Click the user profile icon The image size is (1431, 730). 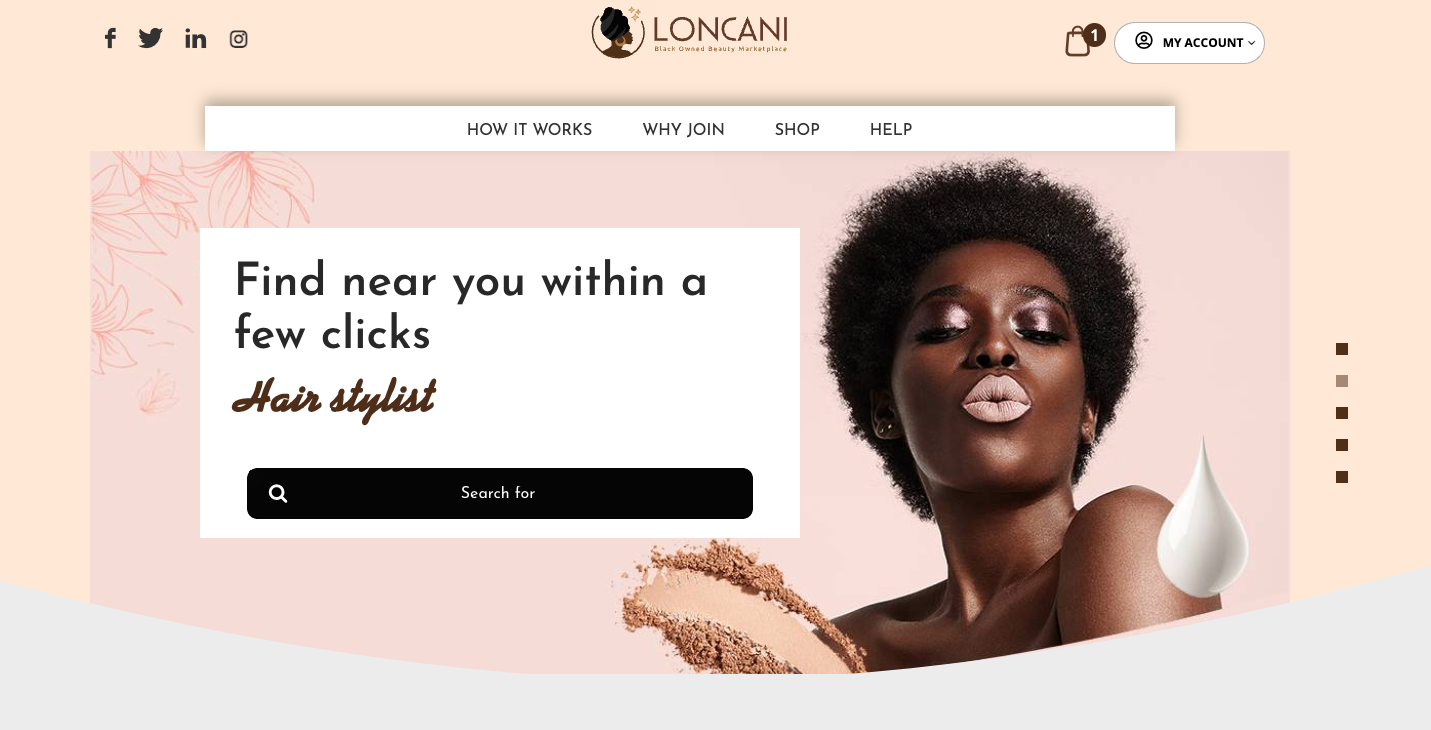[1144, 41]
